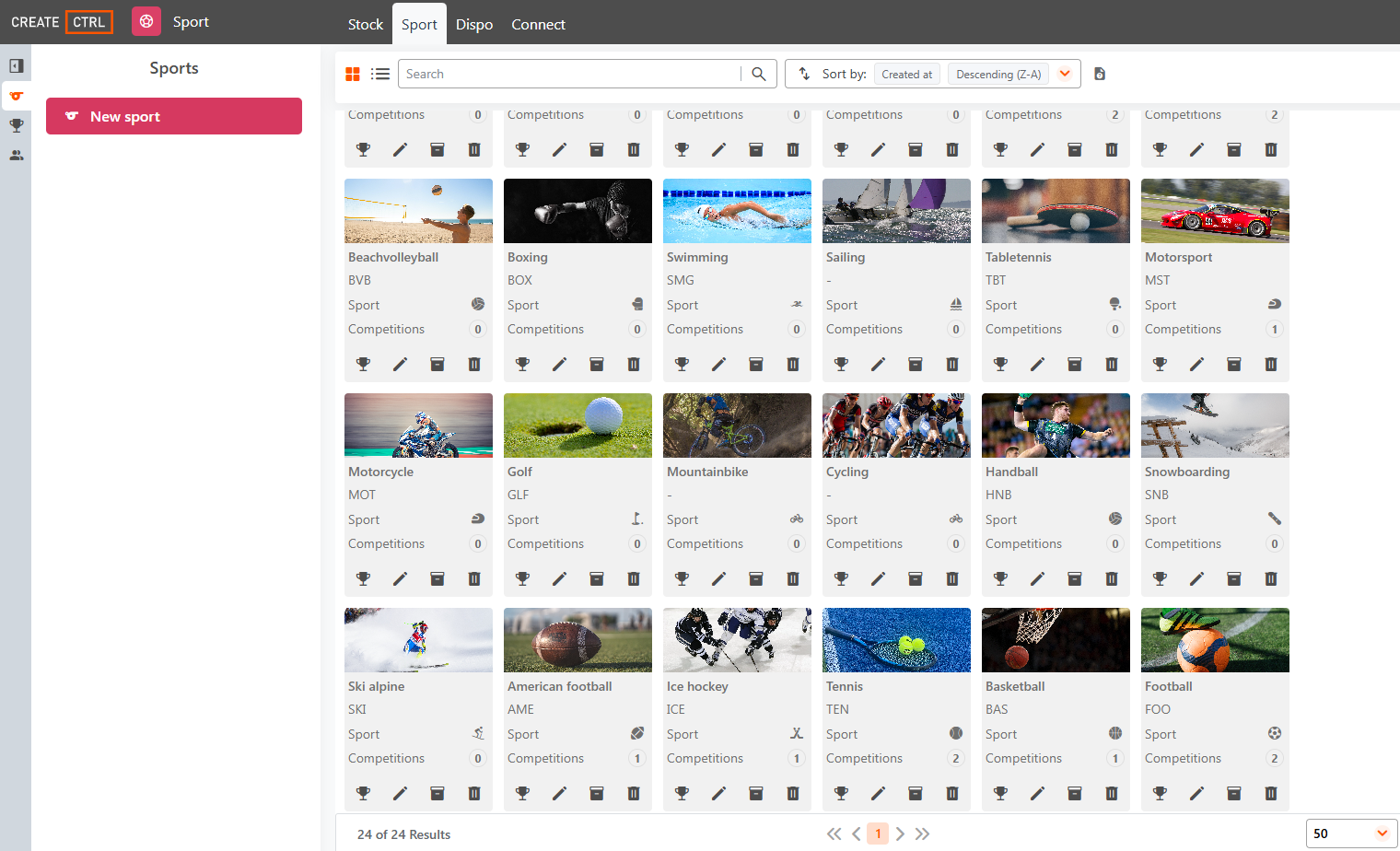This screenshot has height=851, width=1400.
Task: Show competitions trophy for Ski alpine
Action: [x=364, y=793]
